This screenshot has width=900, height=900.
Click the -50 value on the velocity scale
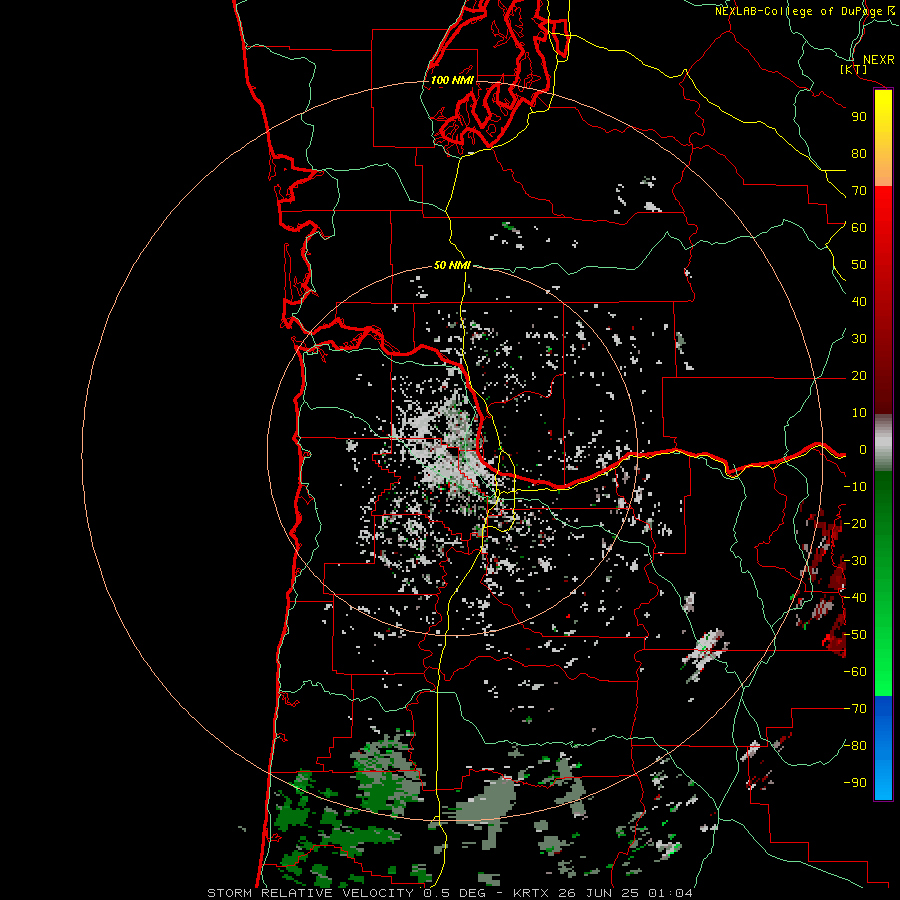855,635
